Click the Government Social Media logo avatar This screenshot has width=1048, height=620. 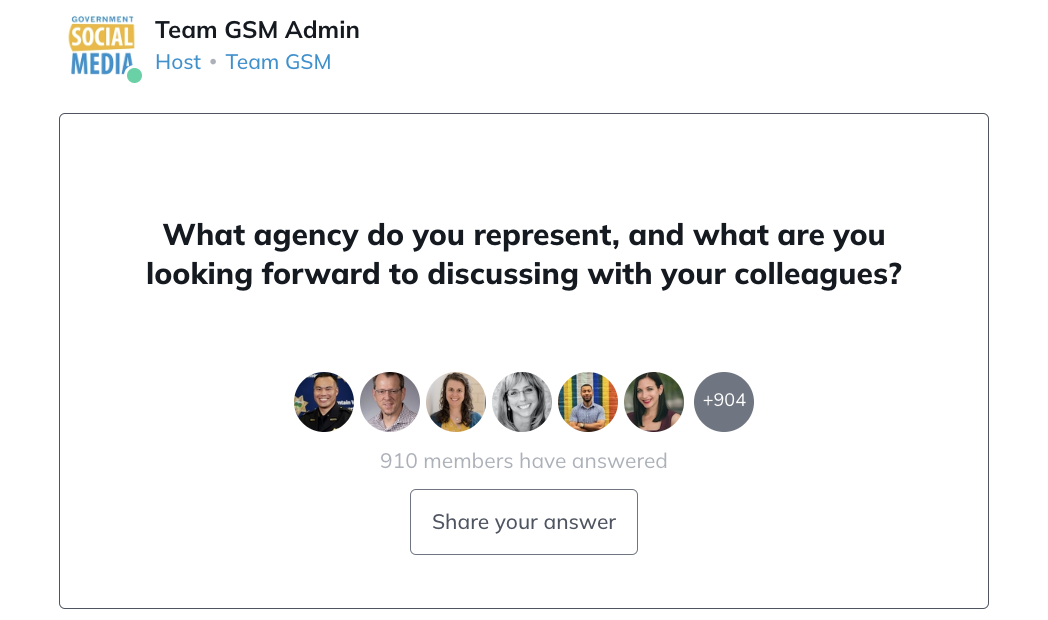pos(102,45)
